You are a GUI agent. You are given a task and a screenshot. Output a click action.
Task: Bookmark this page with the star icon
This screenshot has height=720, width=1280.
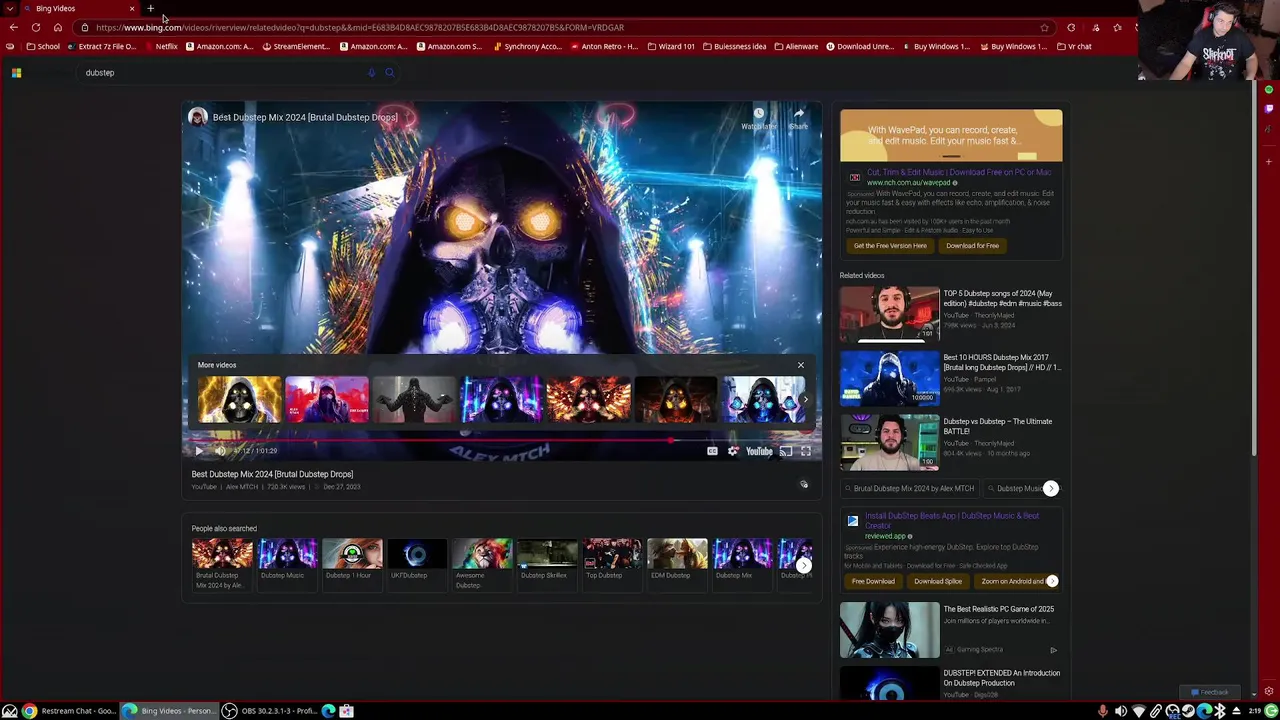pyautogui.click(x=1045, y=27)
